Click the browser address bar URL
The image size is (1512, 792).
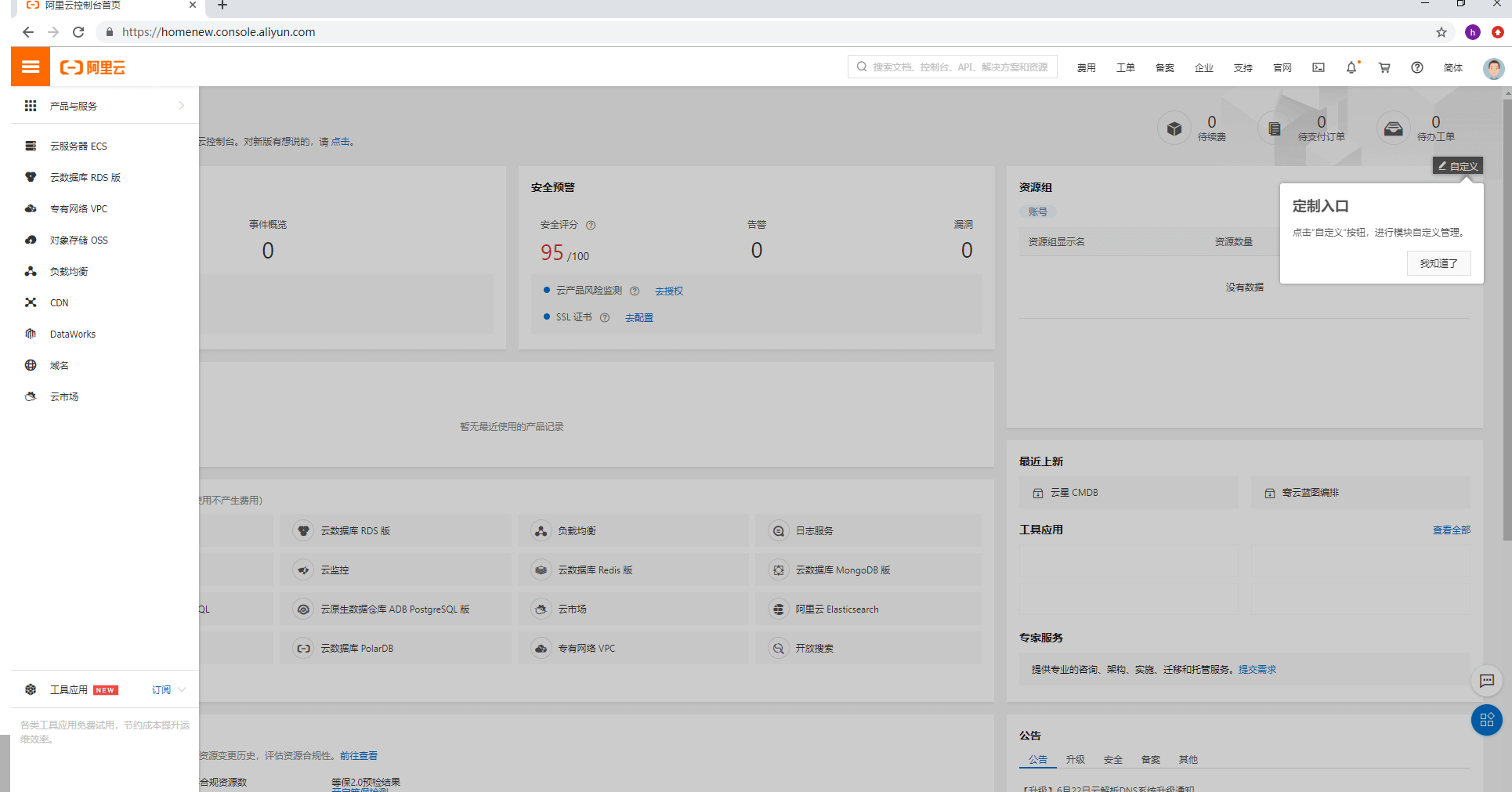[219, 32]
